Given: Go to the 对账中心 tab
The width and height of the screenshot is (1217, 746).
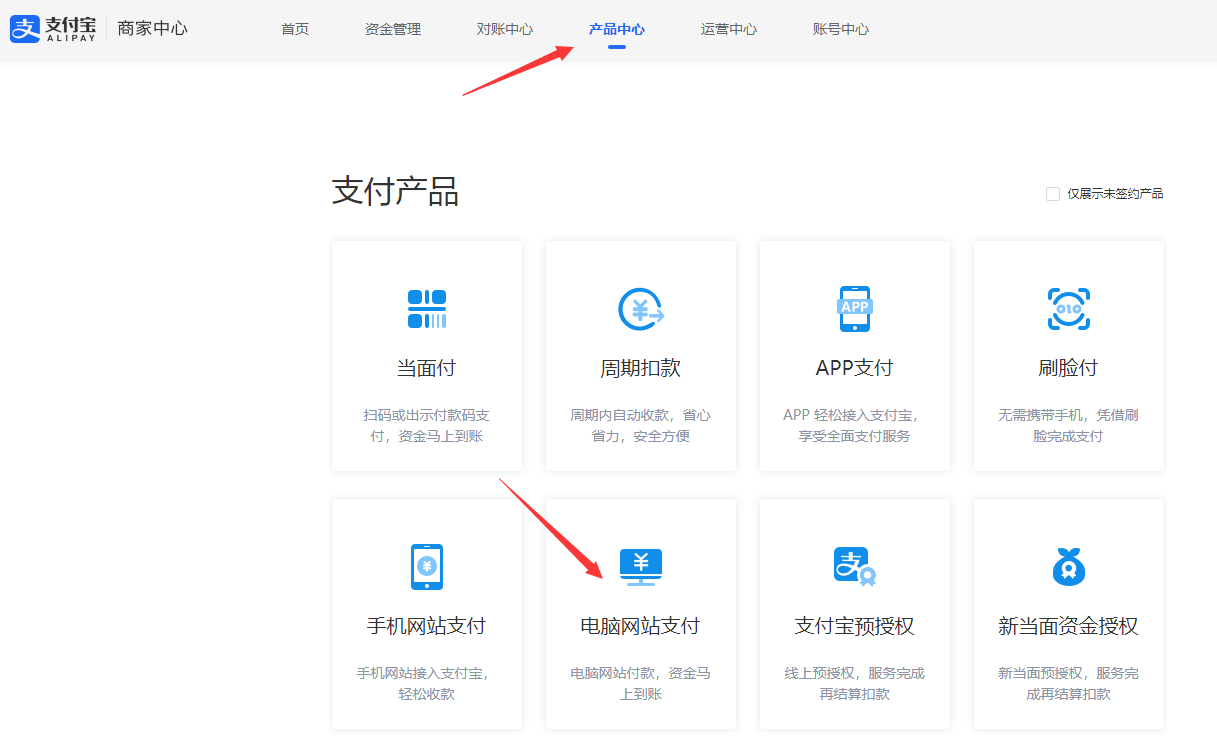Looking at the screenshot, I should coord(505,29).
